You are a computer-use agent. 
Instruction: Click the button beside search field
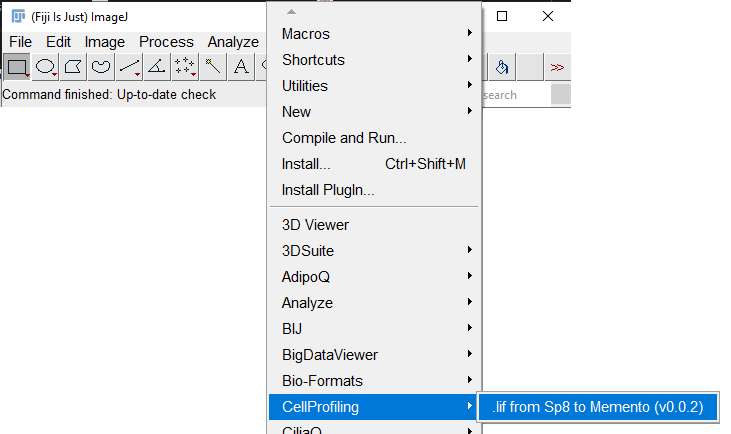coord(561,94)
